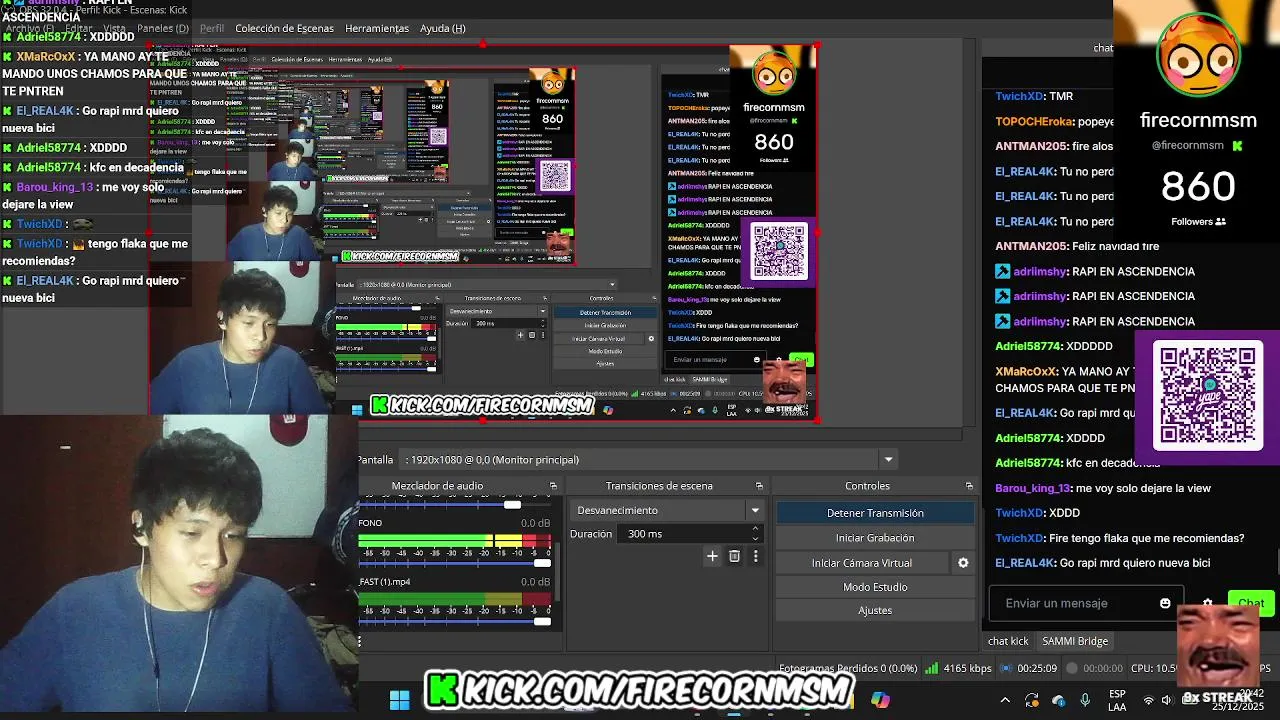Open transition properties three-dot menu
This screenshot has height=720, width=1280.
pyautogui.click(x=755, y=556)
